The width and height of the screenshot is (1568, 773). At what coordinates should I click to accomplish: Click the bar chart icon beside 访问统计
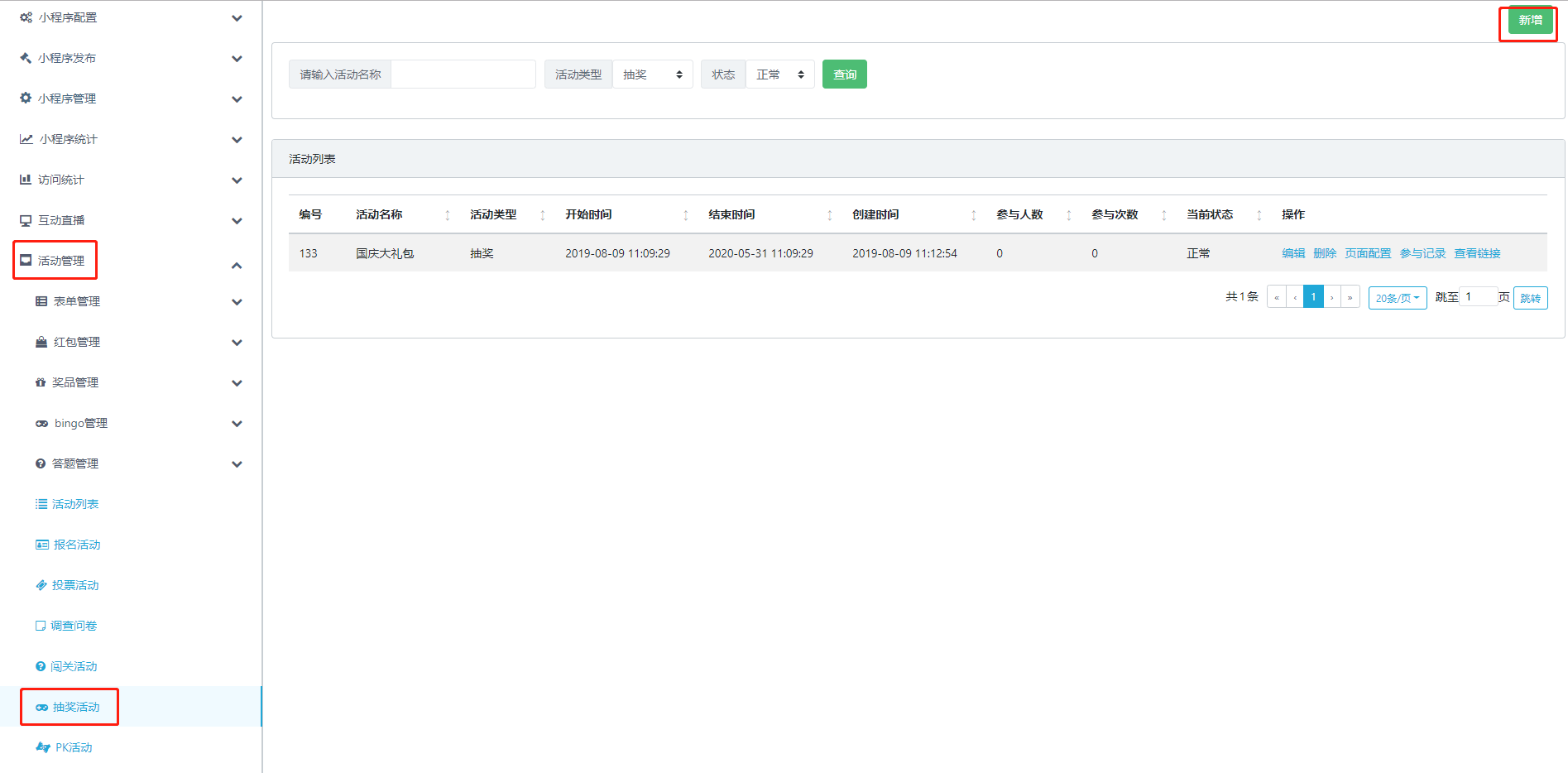[x=26, y=180]
